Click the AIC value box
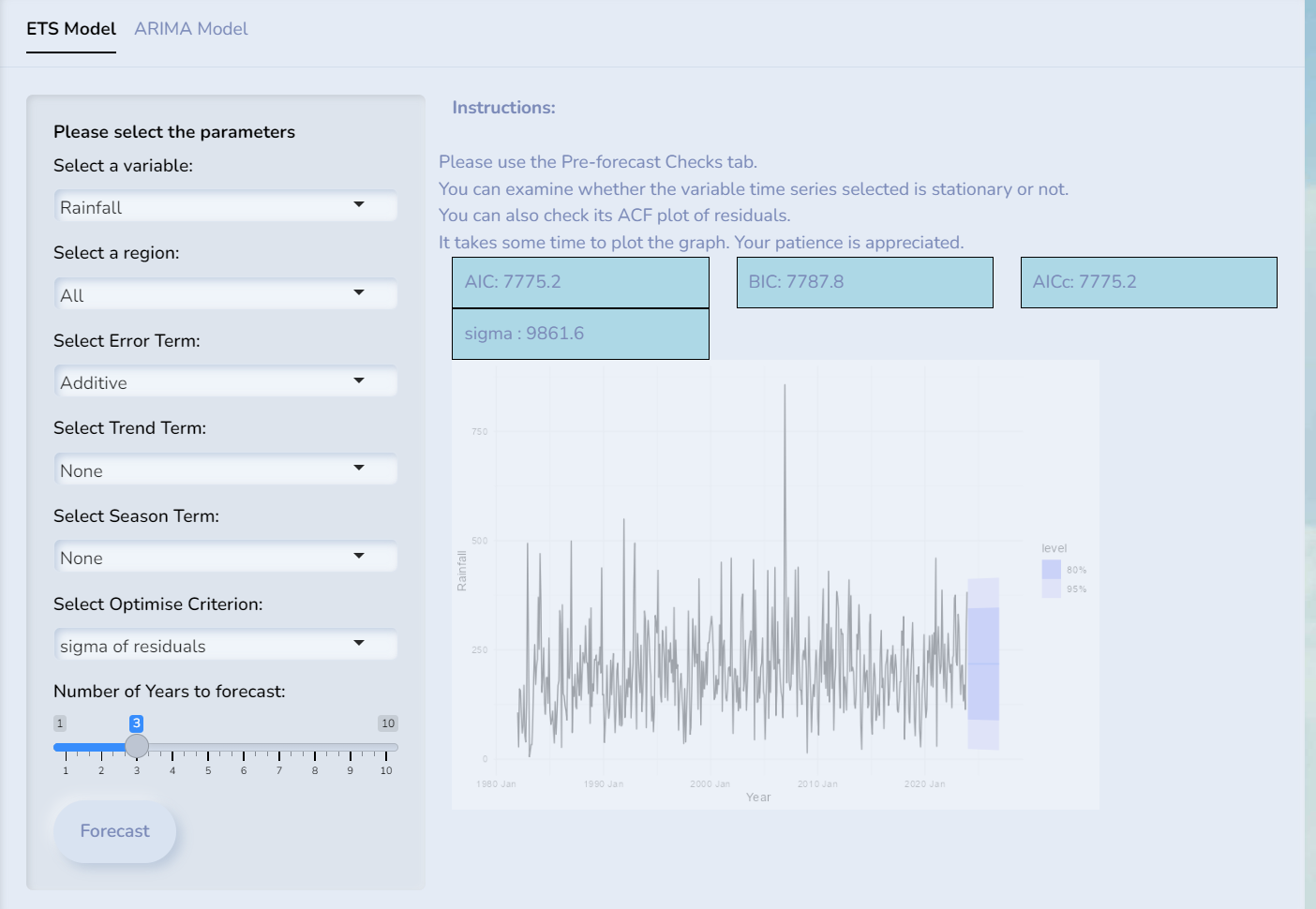The height and width of the screenshot is (909, 1316). [580, 282]
